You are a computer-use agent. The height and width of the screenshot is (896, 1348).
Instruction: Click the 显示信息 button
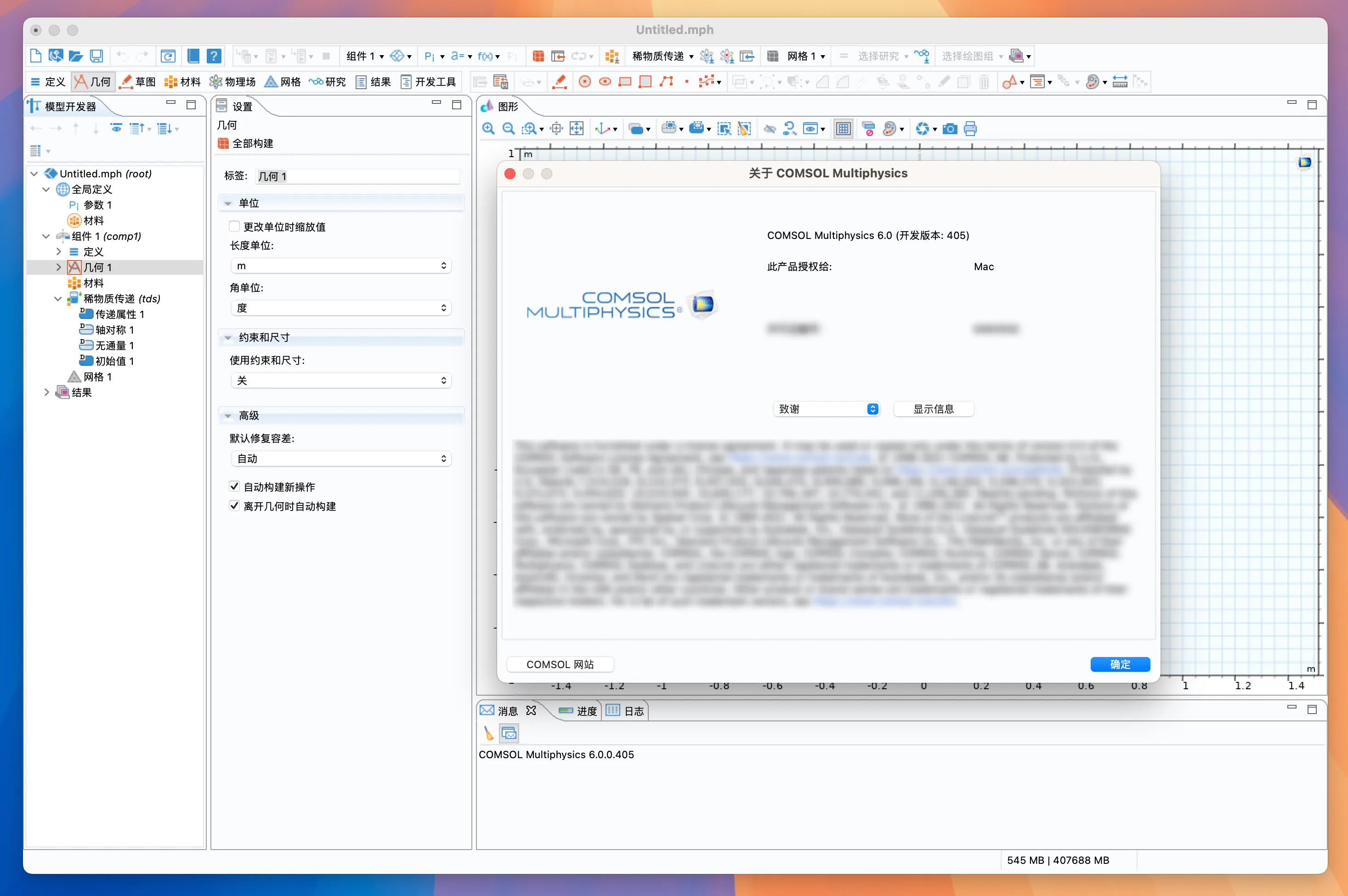[933, 409]
